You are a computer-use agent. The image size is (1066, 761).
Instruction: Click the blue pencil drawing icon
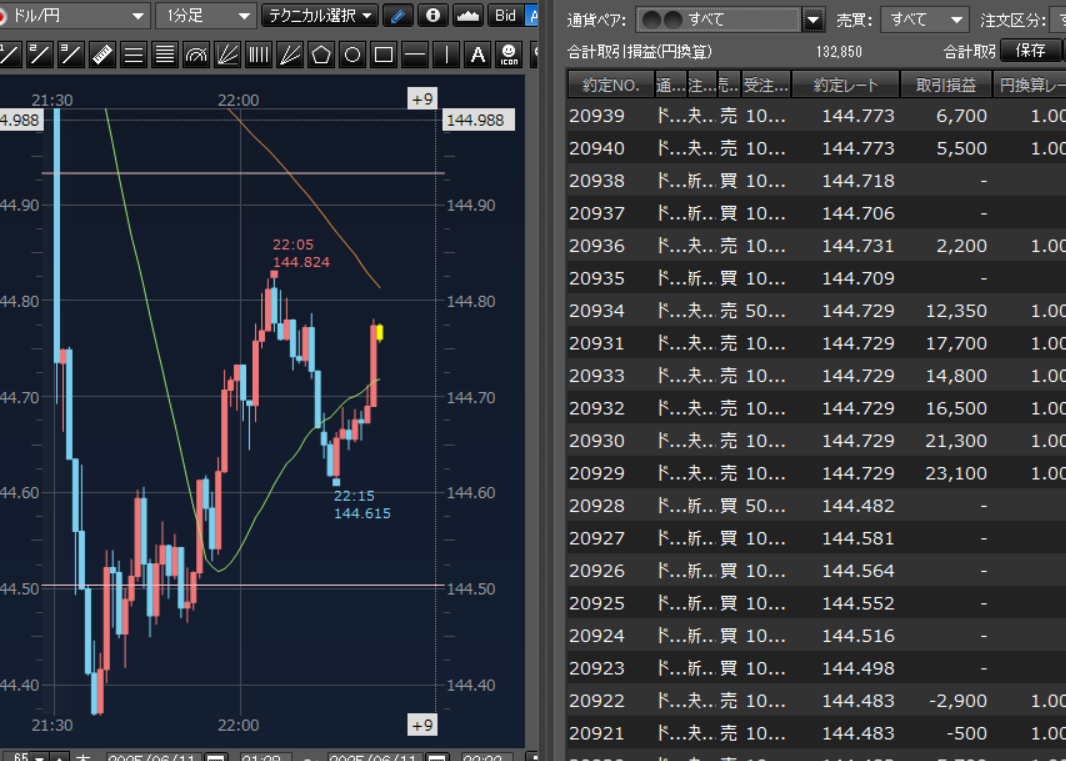[x=398, y=16]
